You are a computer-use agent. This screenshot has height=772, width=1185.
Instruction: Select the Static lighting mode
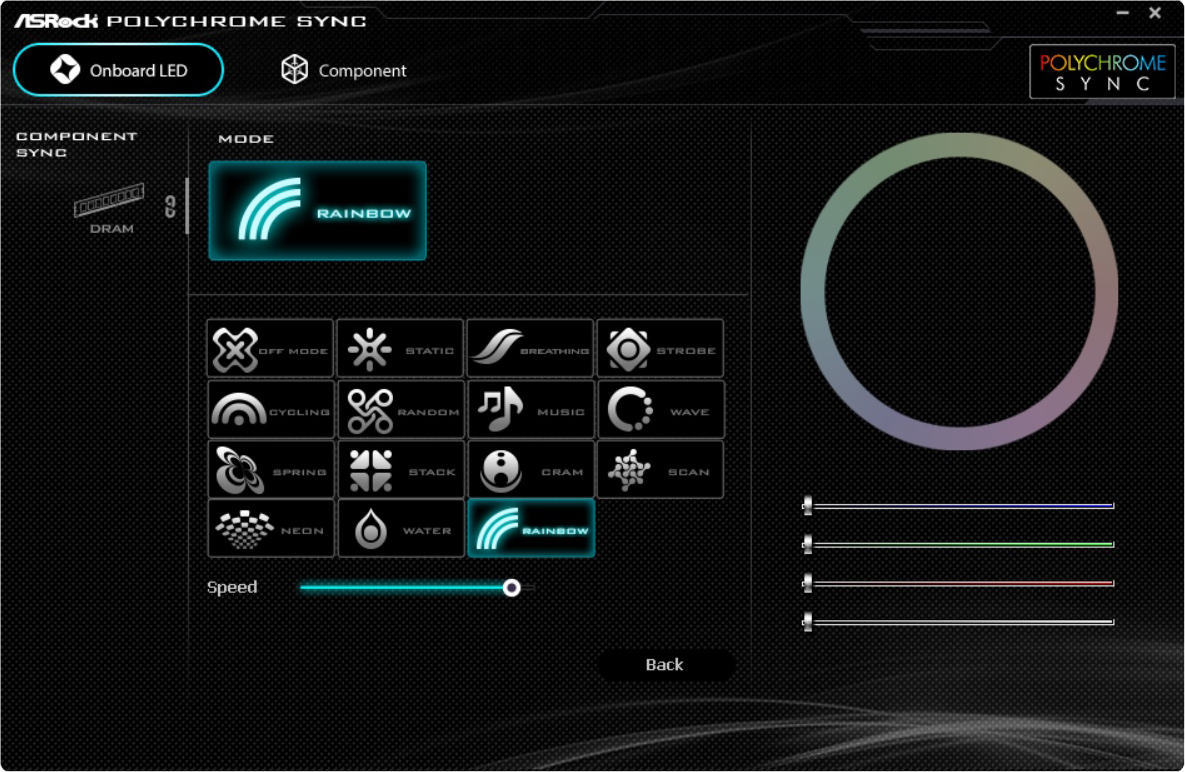[400, 349]
